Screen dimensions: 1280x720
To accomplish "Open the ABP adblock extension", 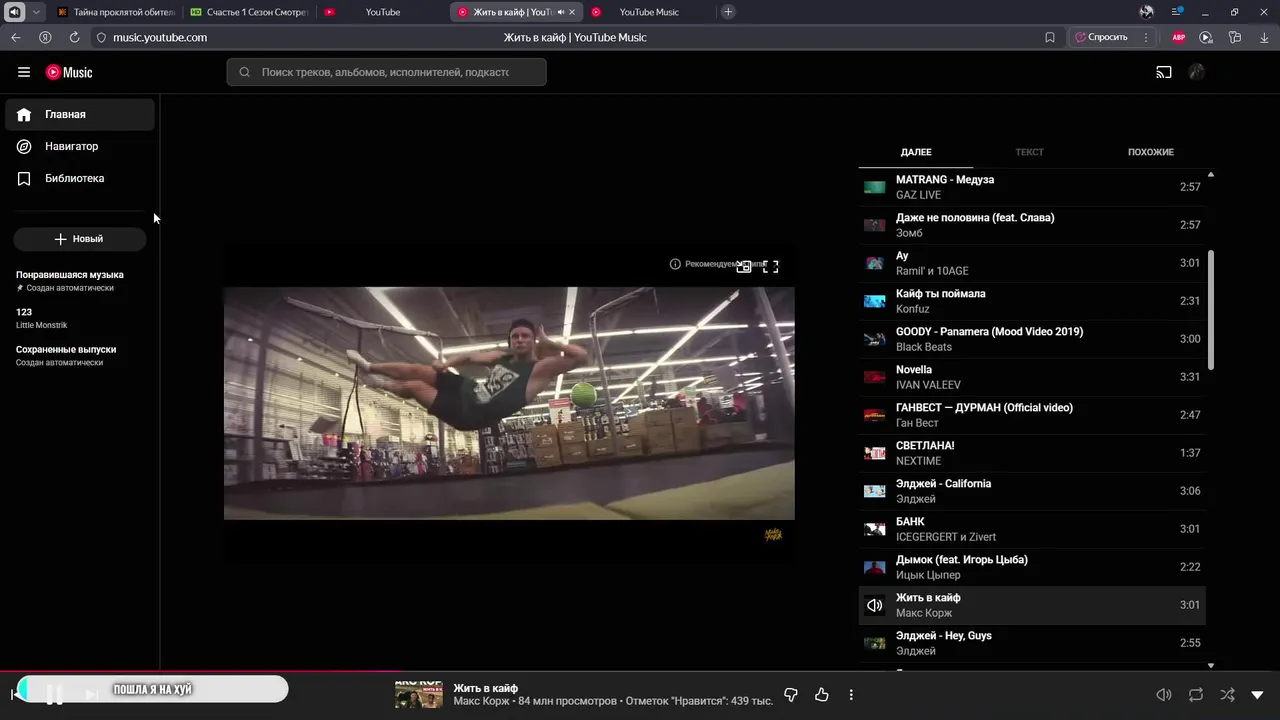I will (1179, 37).
